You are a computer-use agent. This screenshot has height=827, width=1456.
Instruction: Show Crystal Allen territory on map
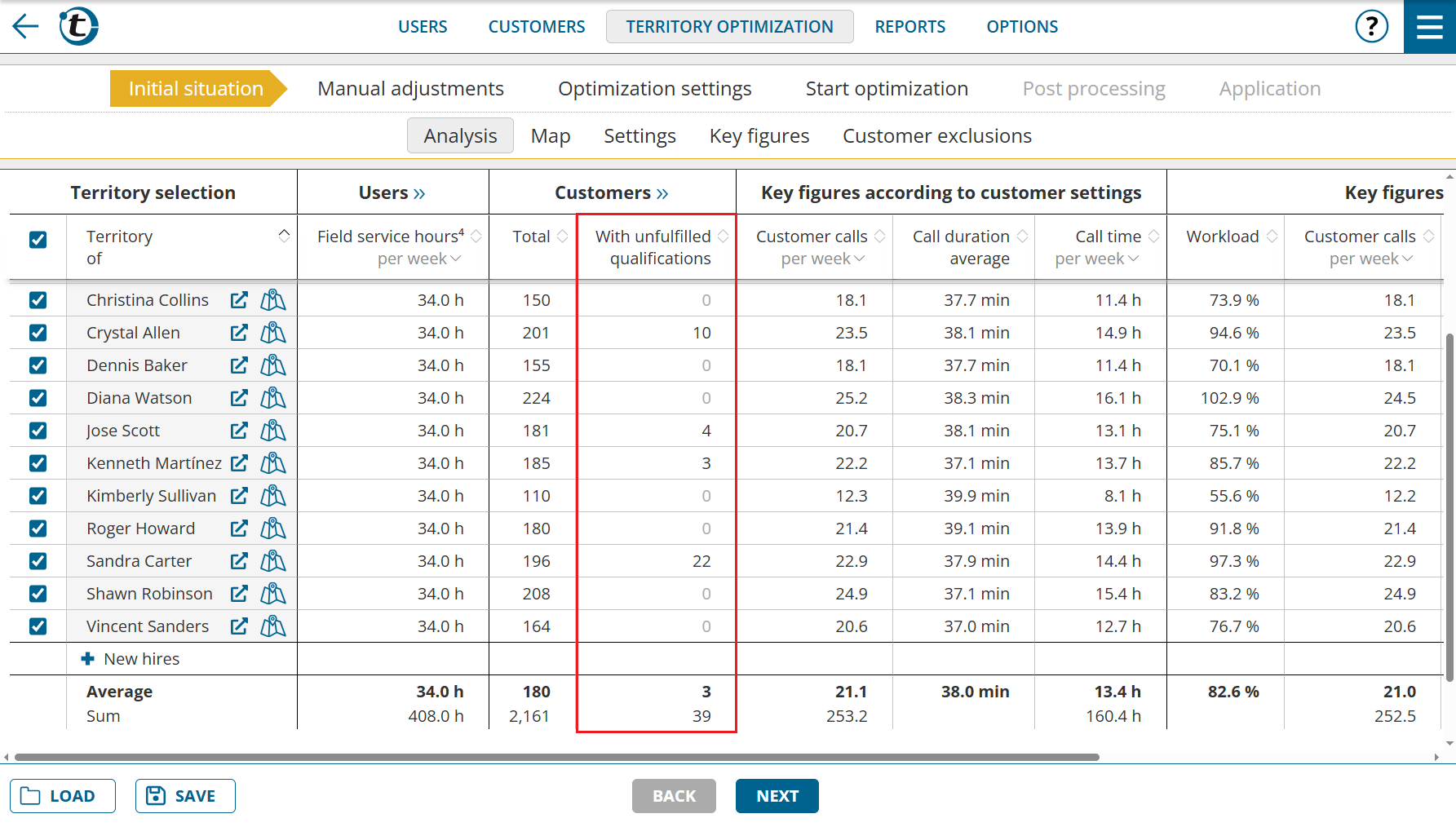click(272, 333)
